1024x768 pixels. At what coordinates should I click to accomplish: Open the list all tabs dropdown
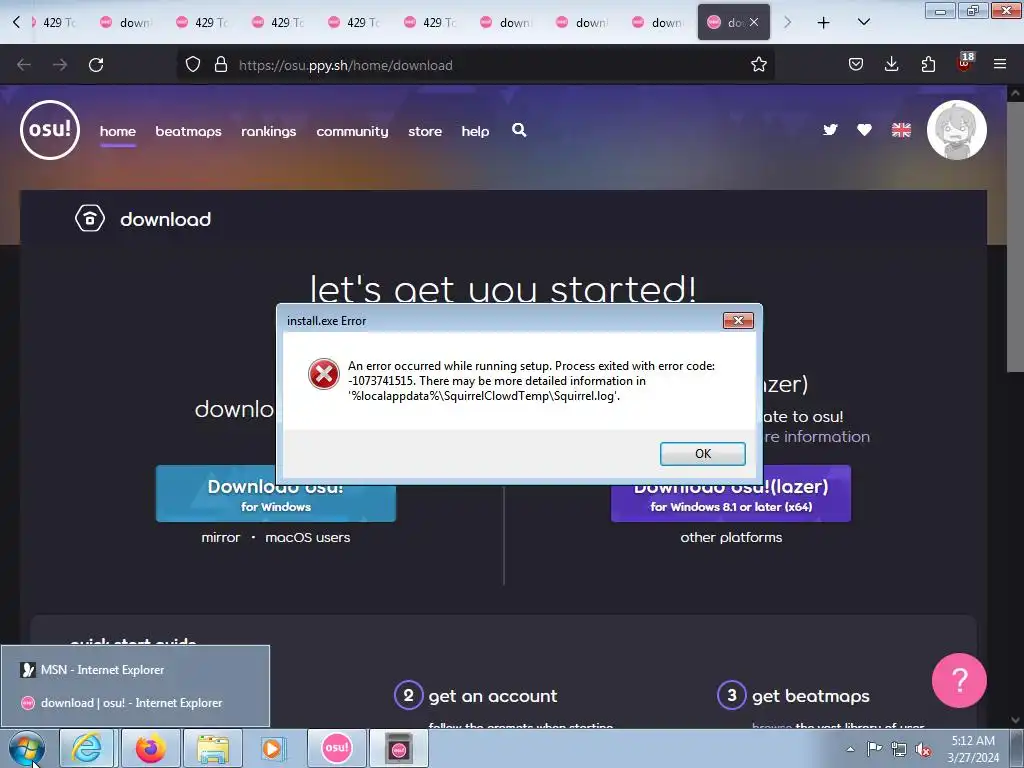click(x=863, y=22)
